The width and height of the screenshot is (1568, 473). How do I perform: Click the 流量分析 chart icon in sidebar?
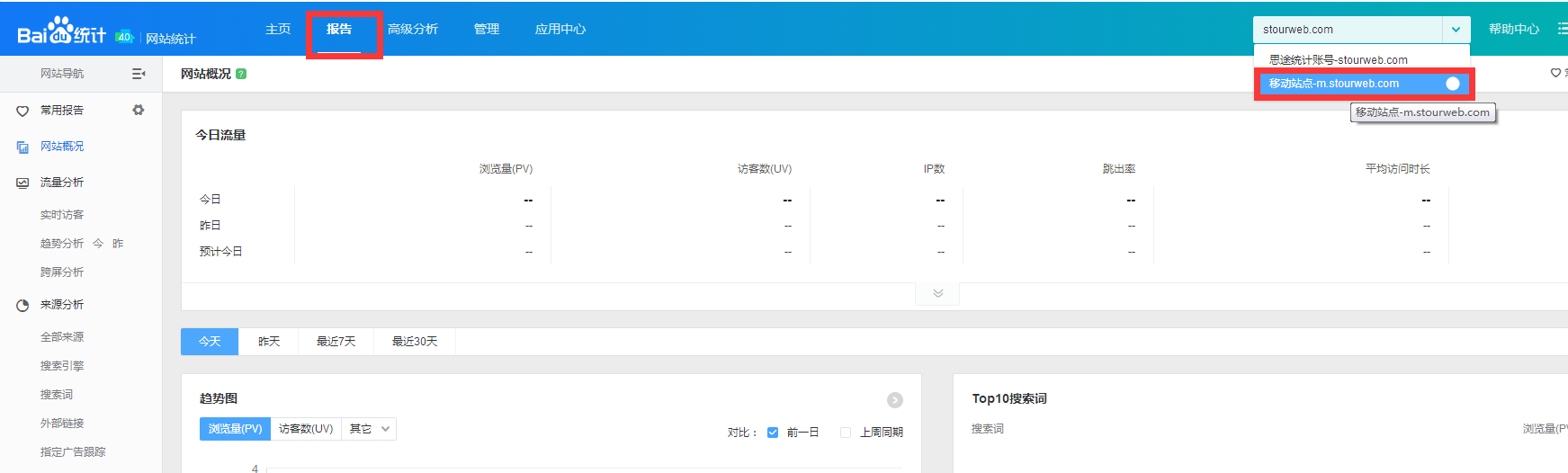(22, 183)
